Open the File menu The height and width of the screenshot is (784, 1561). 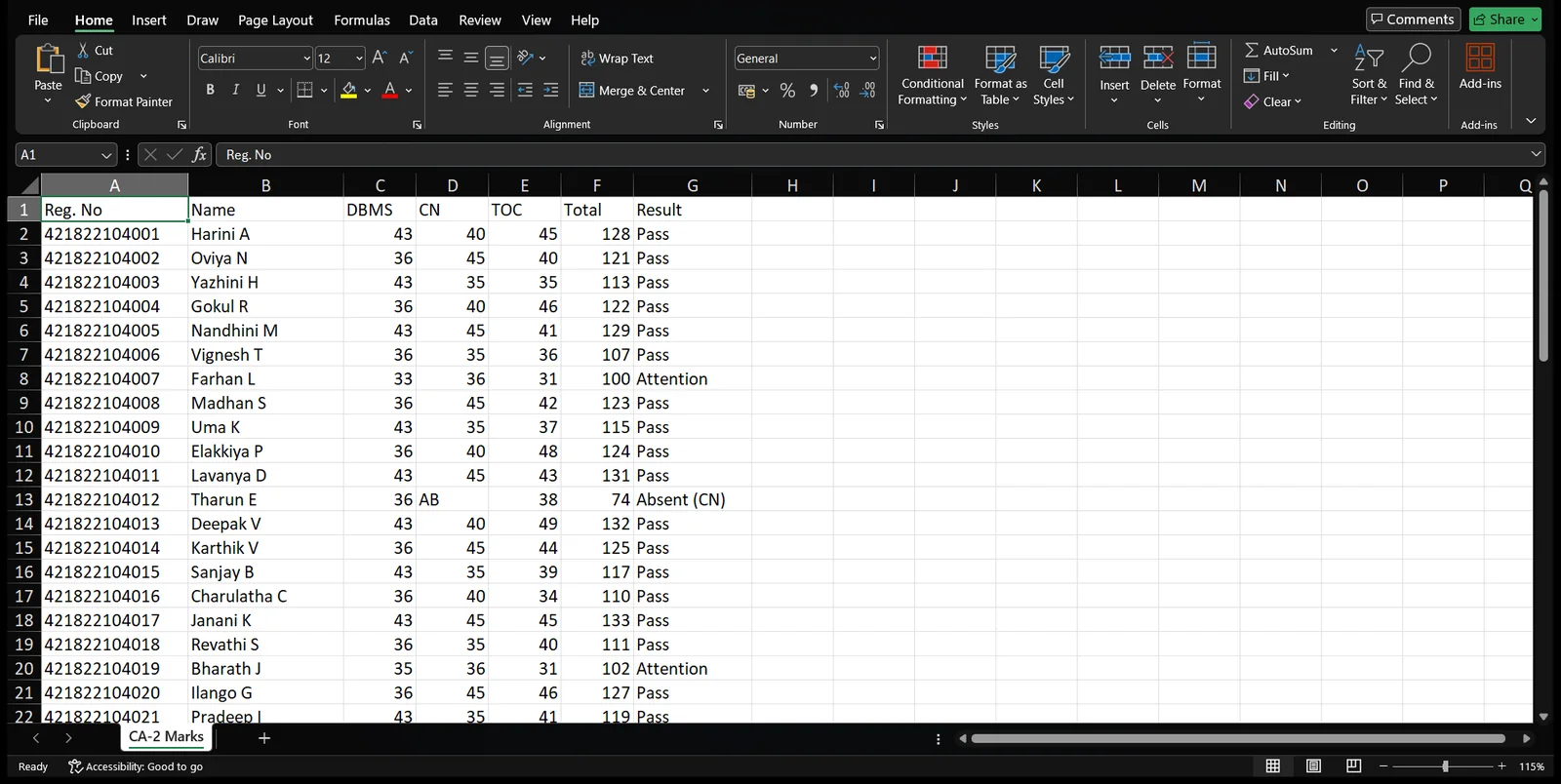38,20
